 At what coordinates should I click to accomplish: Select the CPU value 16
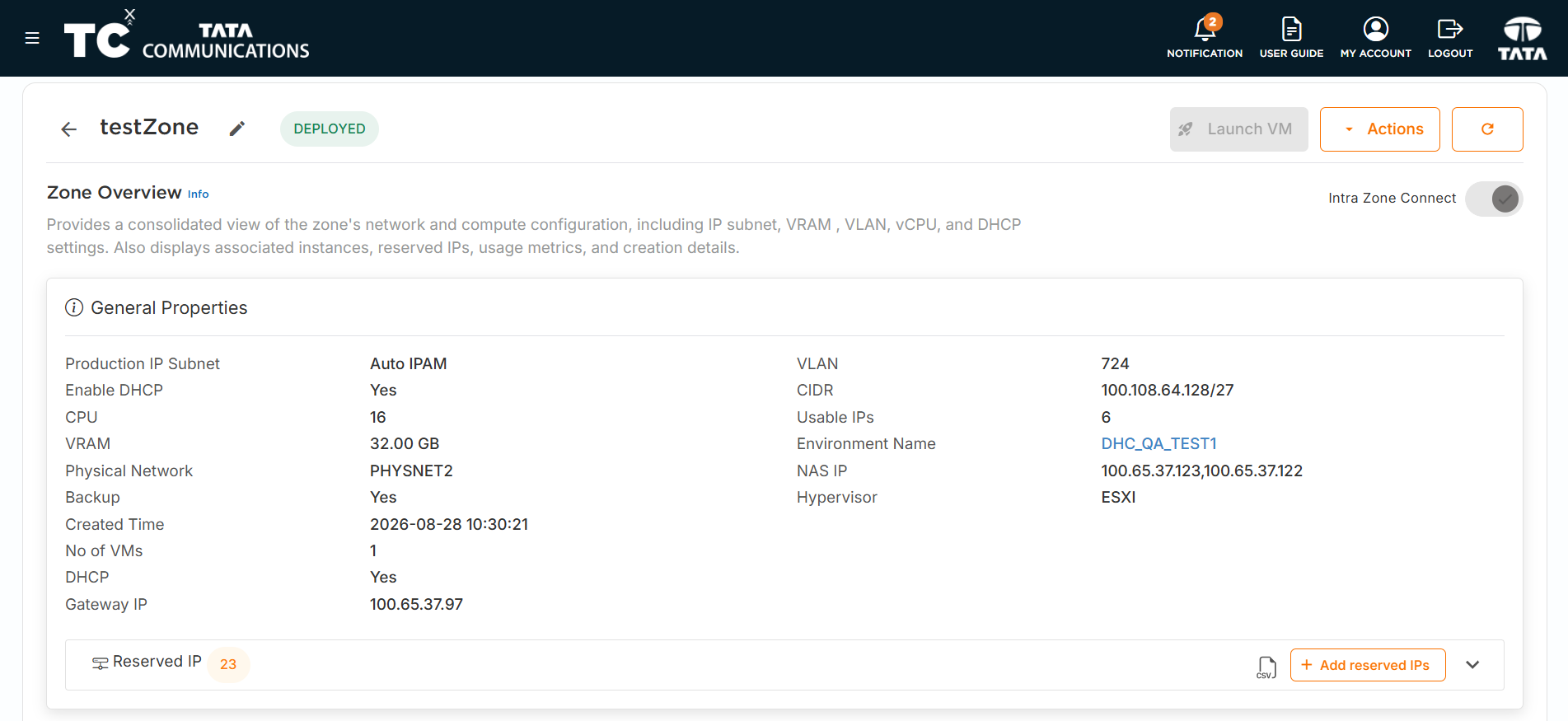click(378, 418)
